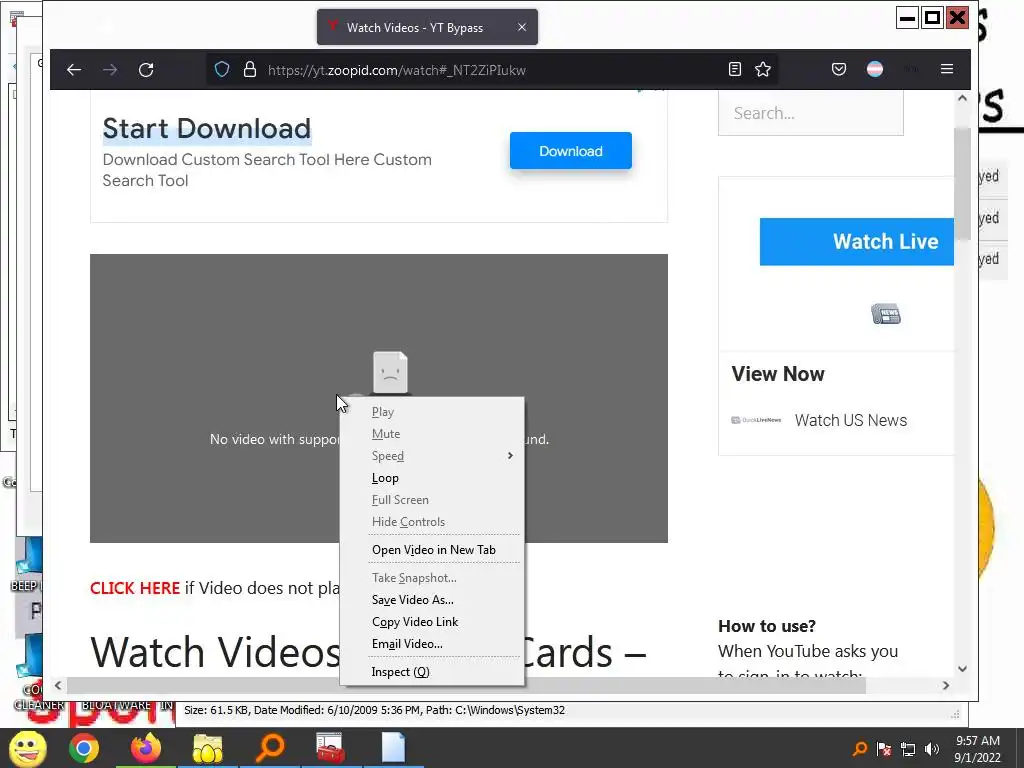Screen dimensions: 1024x768
Task: Open Google Chrome from the taskbar
Action: (x=84, y=748)
